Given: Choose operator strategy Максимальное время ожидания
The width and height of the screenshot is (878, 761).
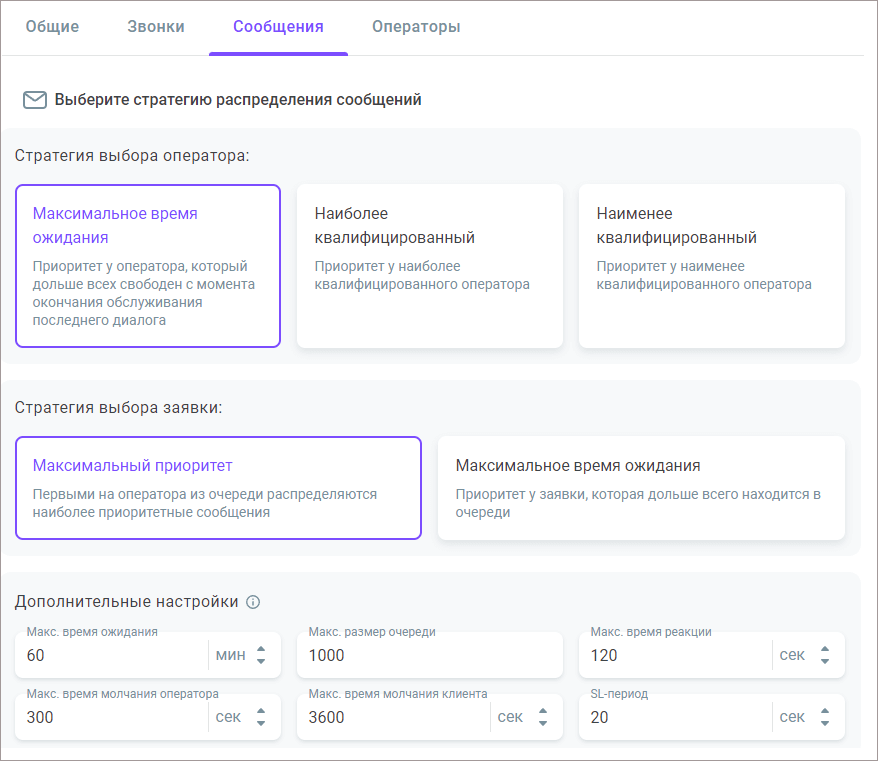Looking at the screenshot, I should pyautogui.click(x=148, y=266).
